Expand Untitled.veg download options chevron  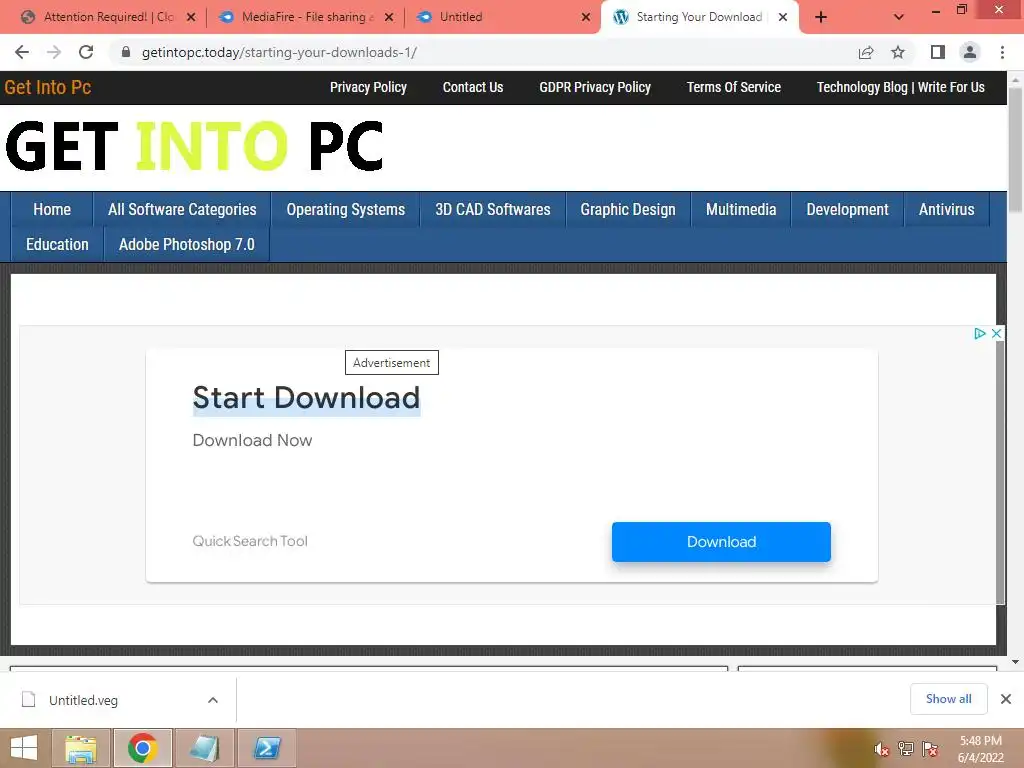click(x=213, y=700)
